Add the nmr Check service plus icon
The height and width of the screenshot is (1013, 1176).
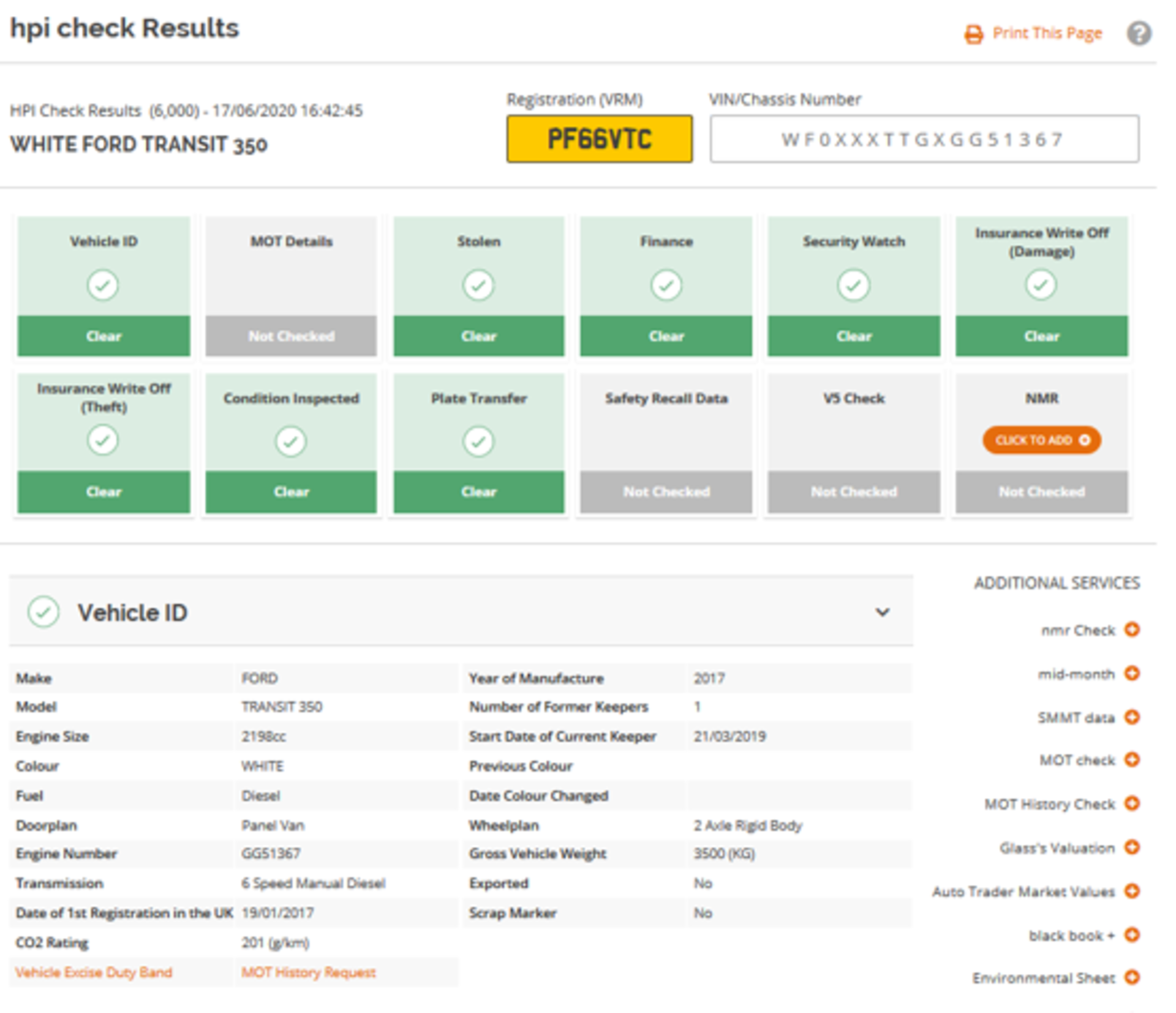(x=1132, y=629)
